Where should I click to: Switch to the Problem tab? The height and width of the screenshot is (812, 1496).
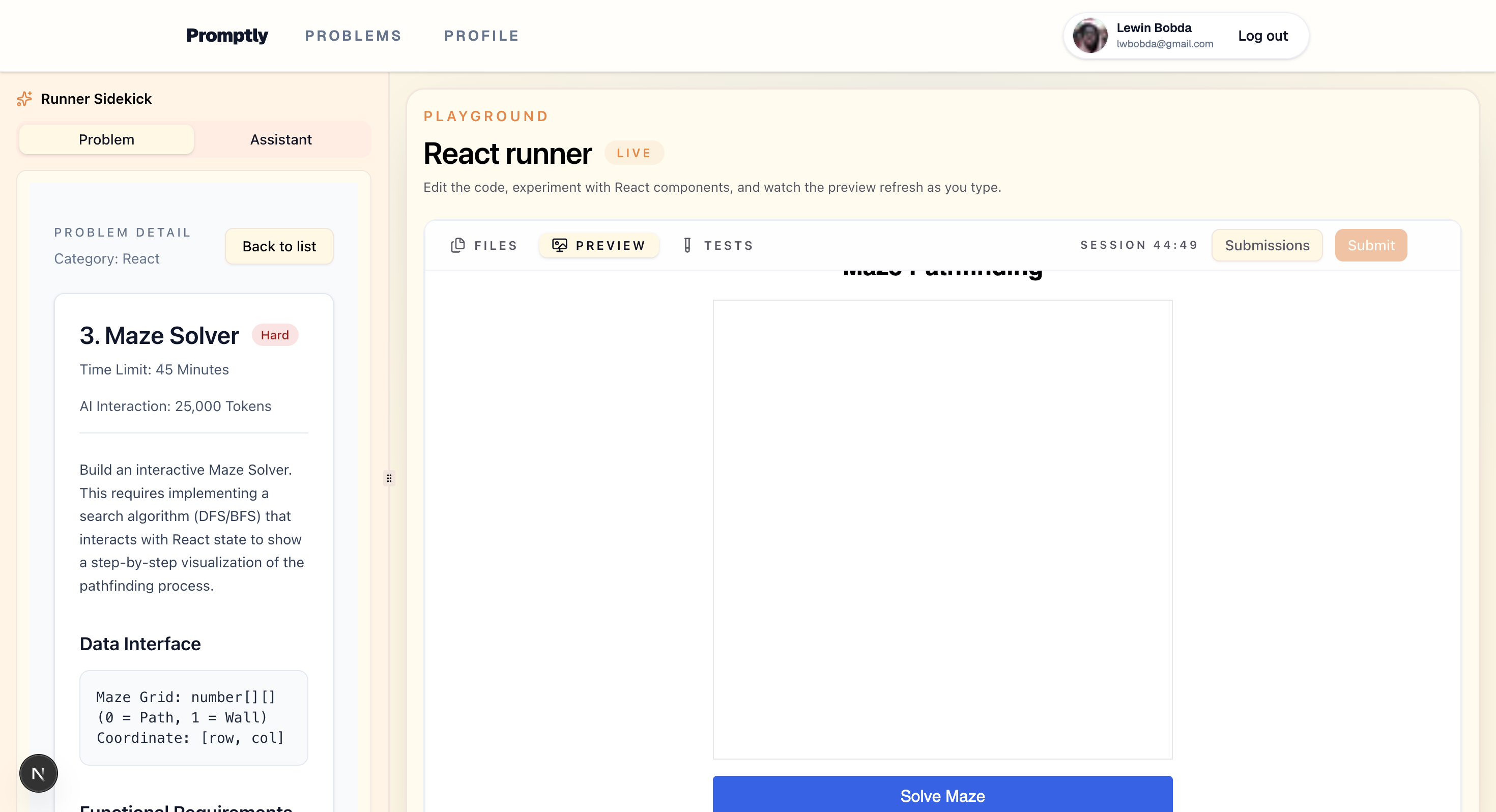point(106,139)
